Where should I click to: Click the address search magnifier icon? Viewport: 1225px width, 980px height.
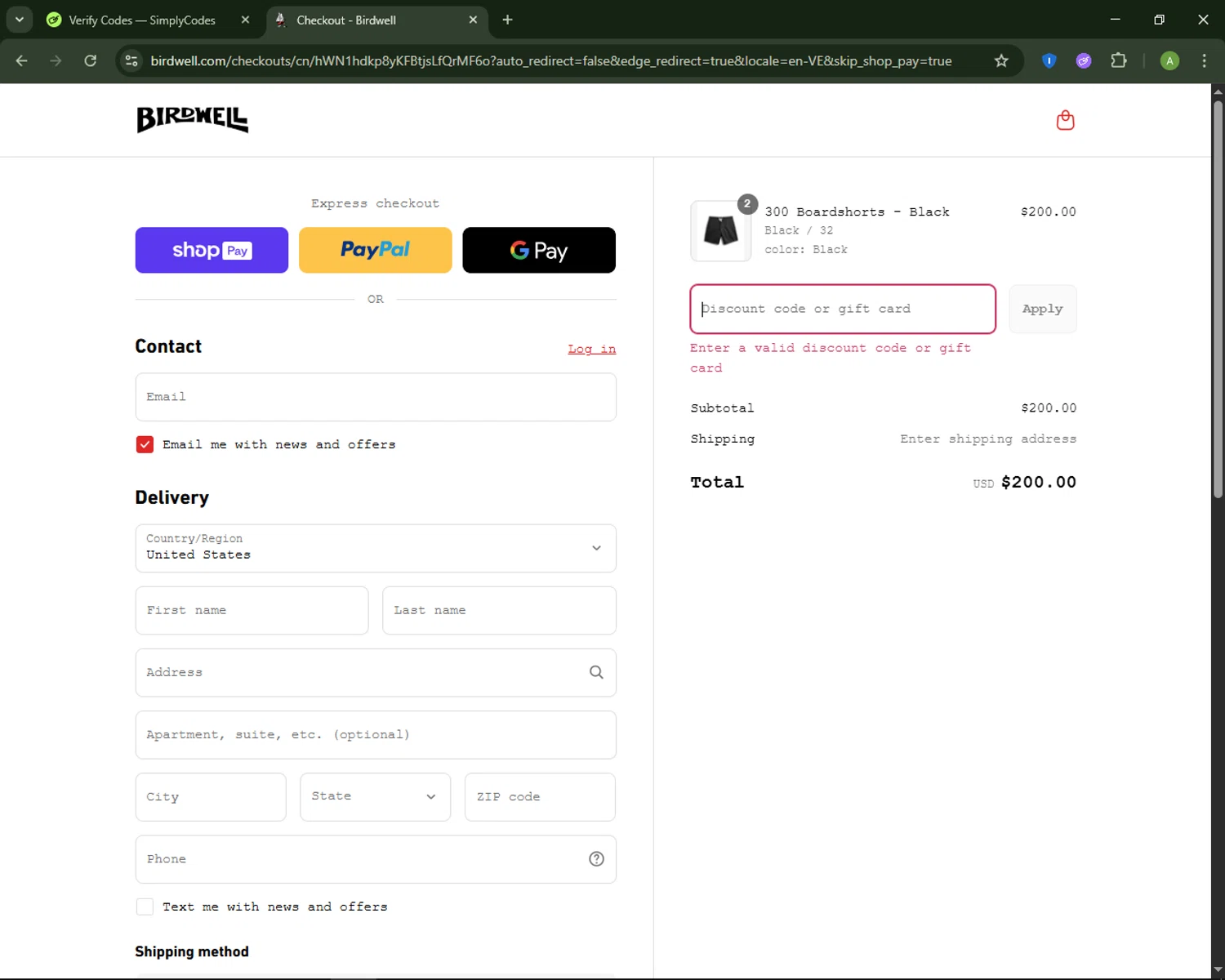[x=596, y=672]
